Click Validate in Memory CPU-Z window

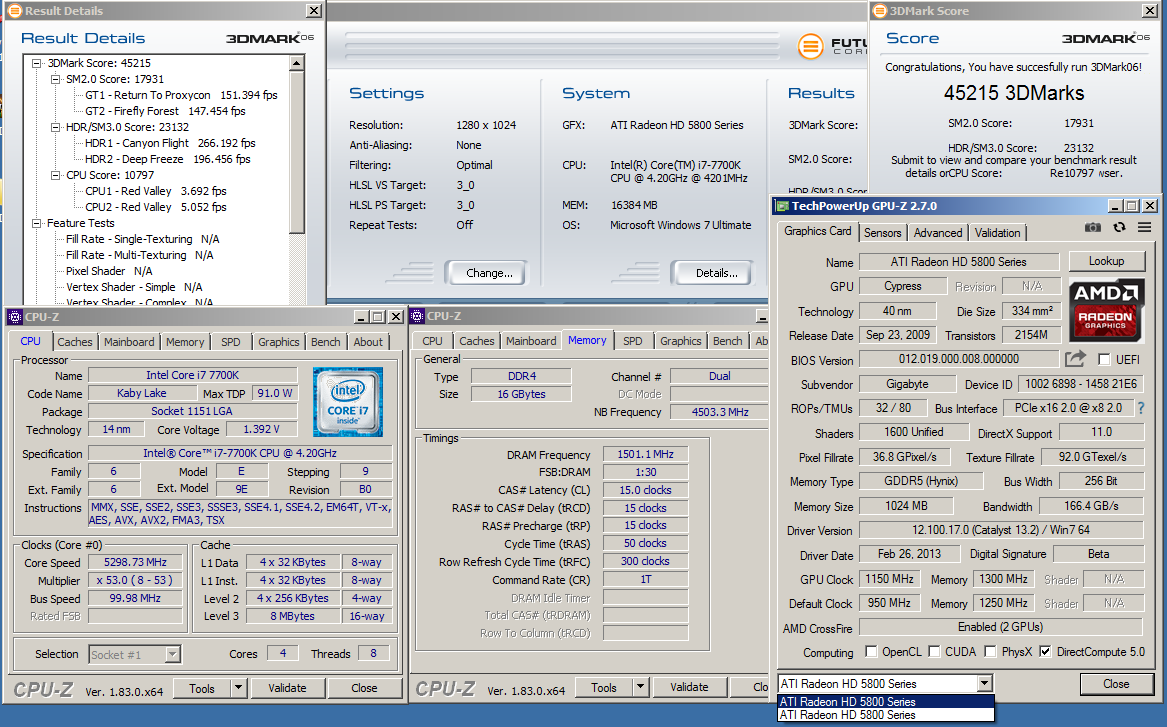pos(689,688)
